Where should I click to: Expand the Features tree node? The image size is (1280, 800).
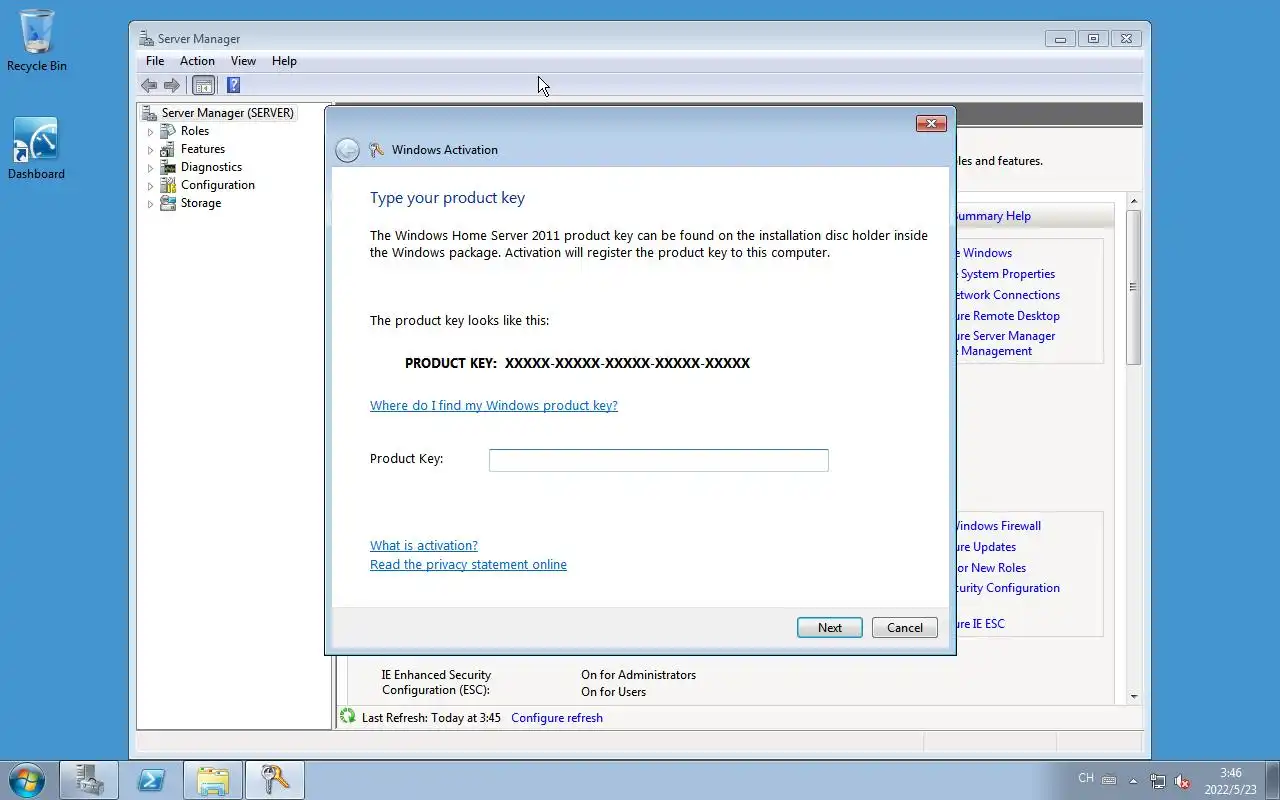150,150
